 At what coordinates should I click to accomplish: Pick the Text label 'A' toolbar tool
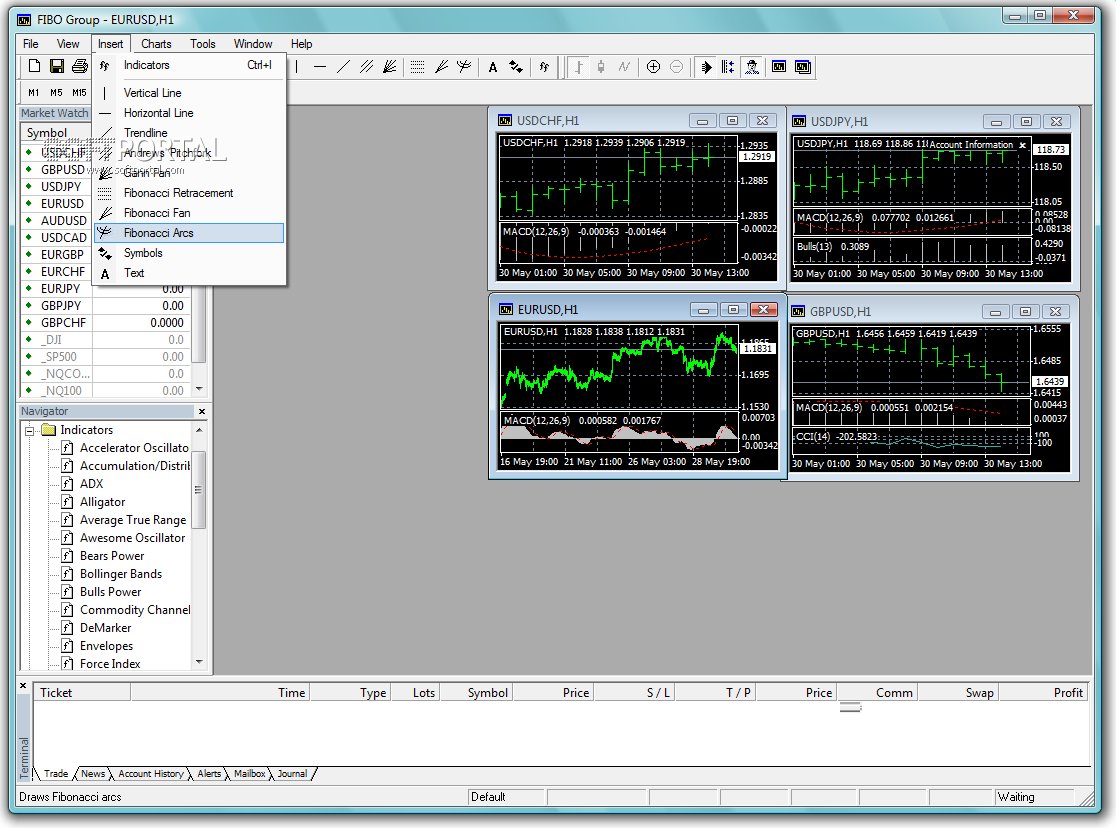click(x=493, y=67)
